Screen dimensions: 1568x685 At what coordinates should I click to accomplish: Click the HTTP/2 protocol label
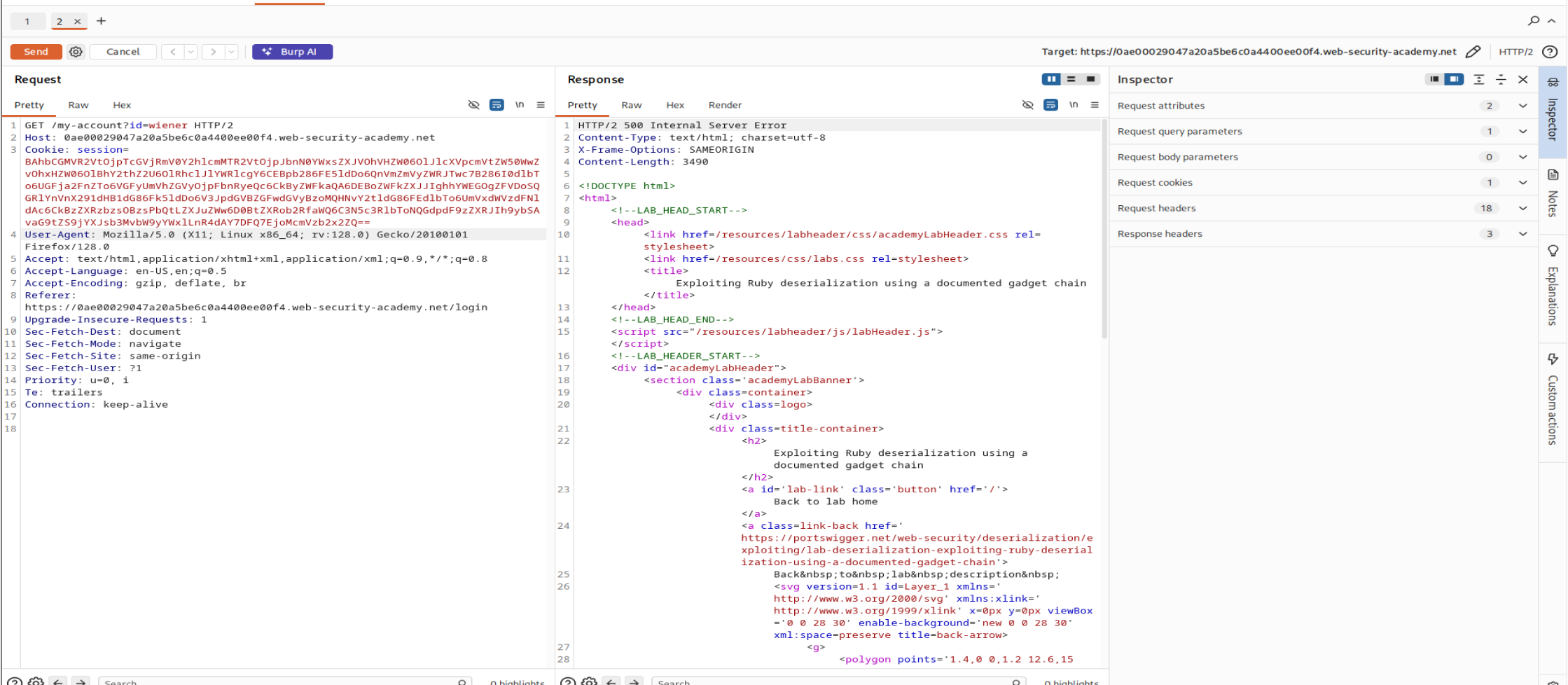click(1515, 52)
